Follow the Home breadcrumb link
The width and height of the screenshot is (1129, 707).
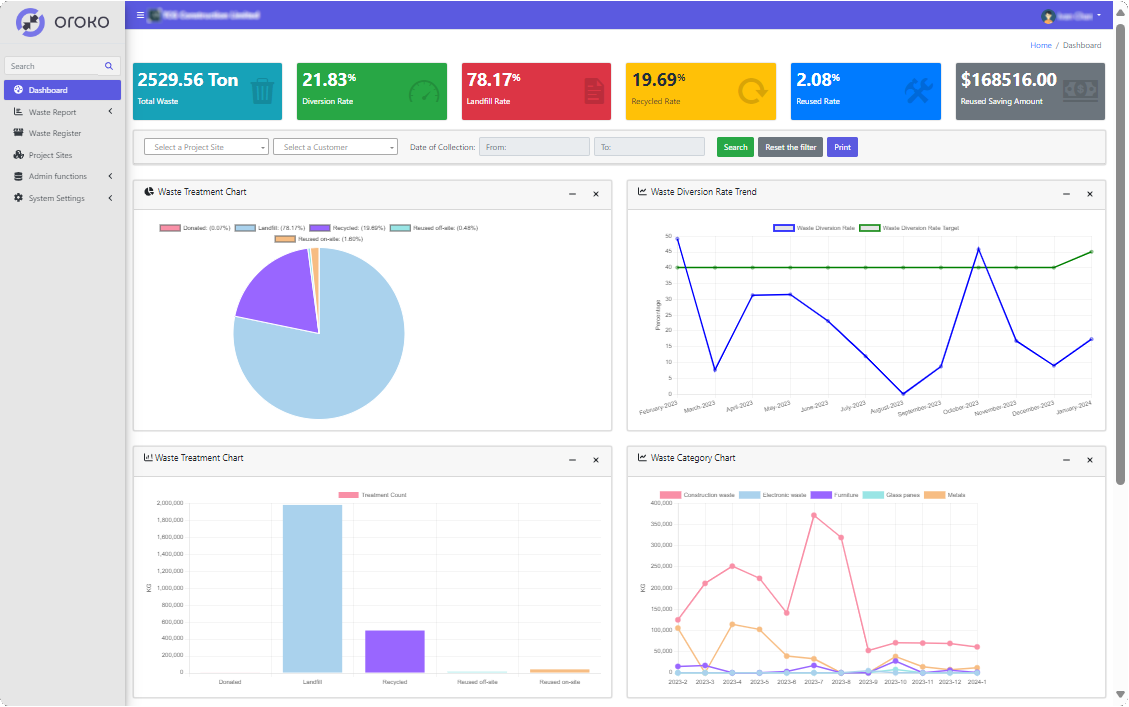coord(1041,45)
